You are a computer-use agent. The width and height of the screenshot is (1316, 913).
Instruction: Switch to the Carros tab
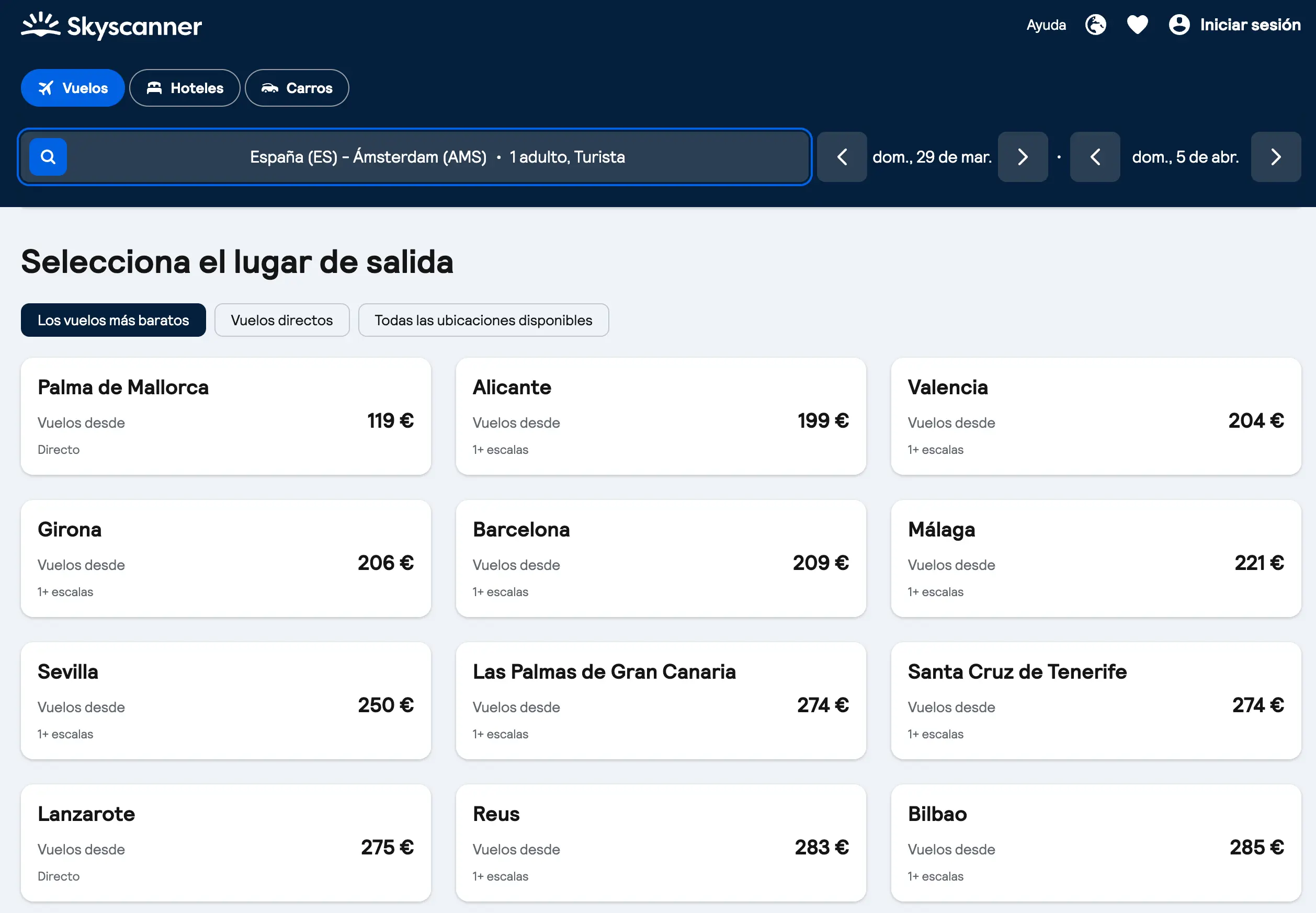[297, 87]
